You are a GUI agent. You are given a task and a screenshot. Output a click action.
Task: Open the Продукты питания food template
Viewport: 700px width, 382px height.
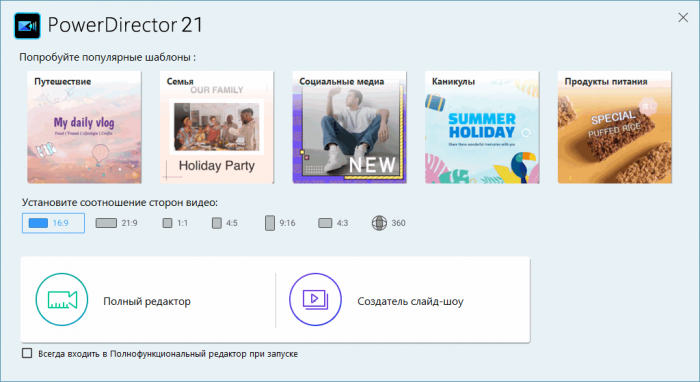click(615, 127)
